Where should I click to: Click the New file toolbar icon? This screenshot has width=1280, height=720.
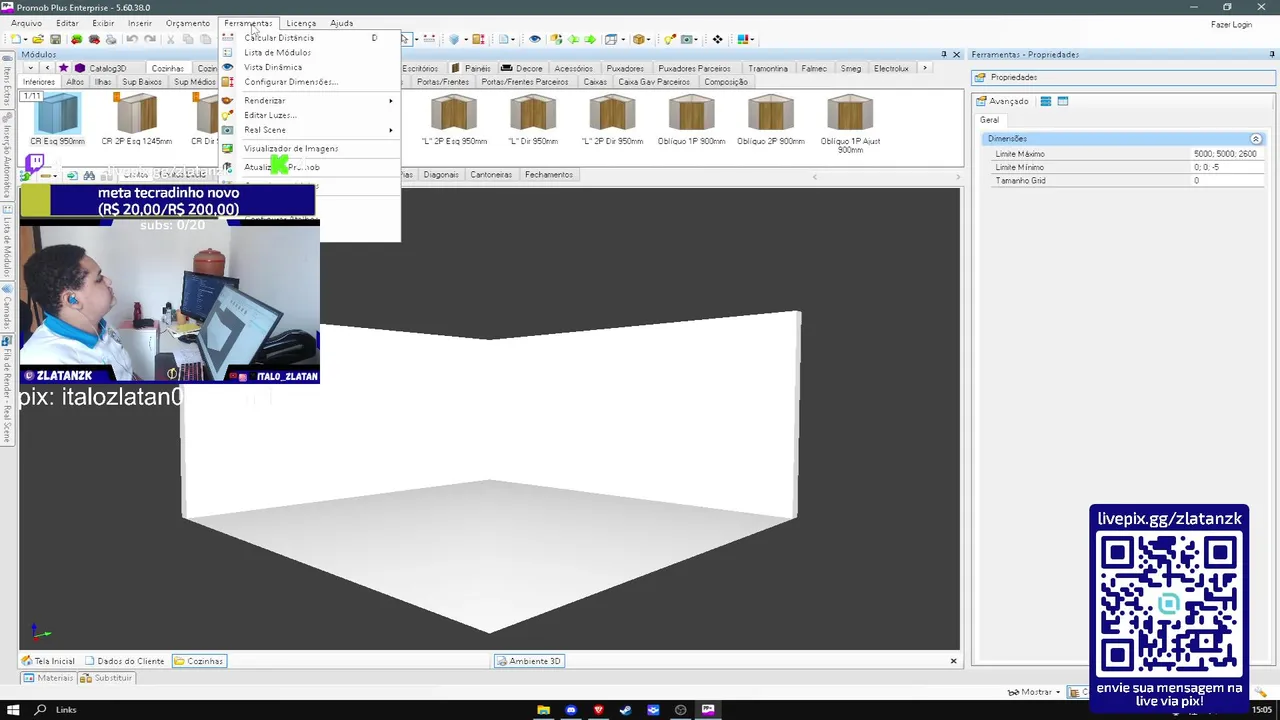pyautogui.click(x=16, y=40)
